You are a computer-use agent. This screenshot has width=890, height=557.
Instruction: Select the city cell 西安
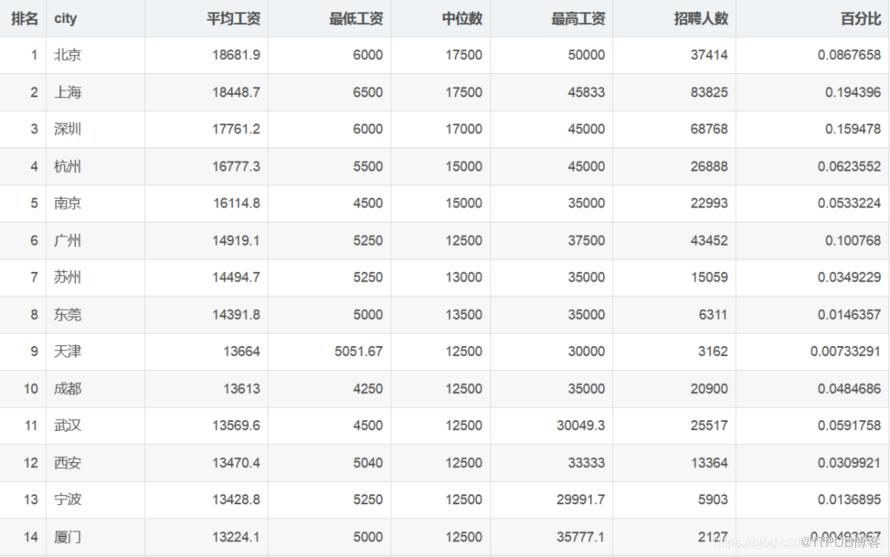pos(68,463)
